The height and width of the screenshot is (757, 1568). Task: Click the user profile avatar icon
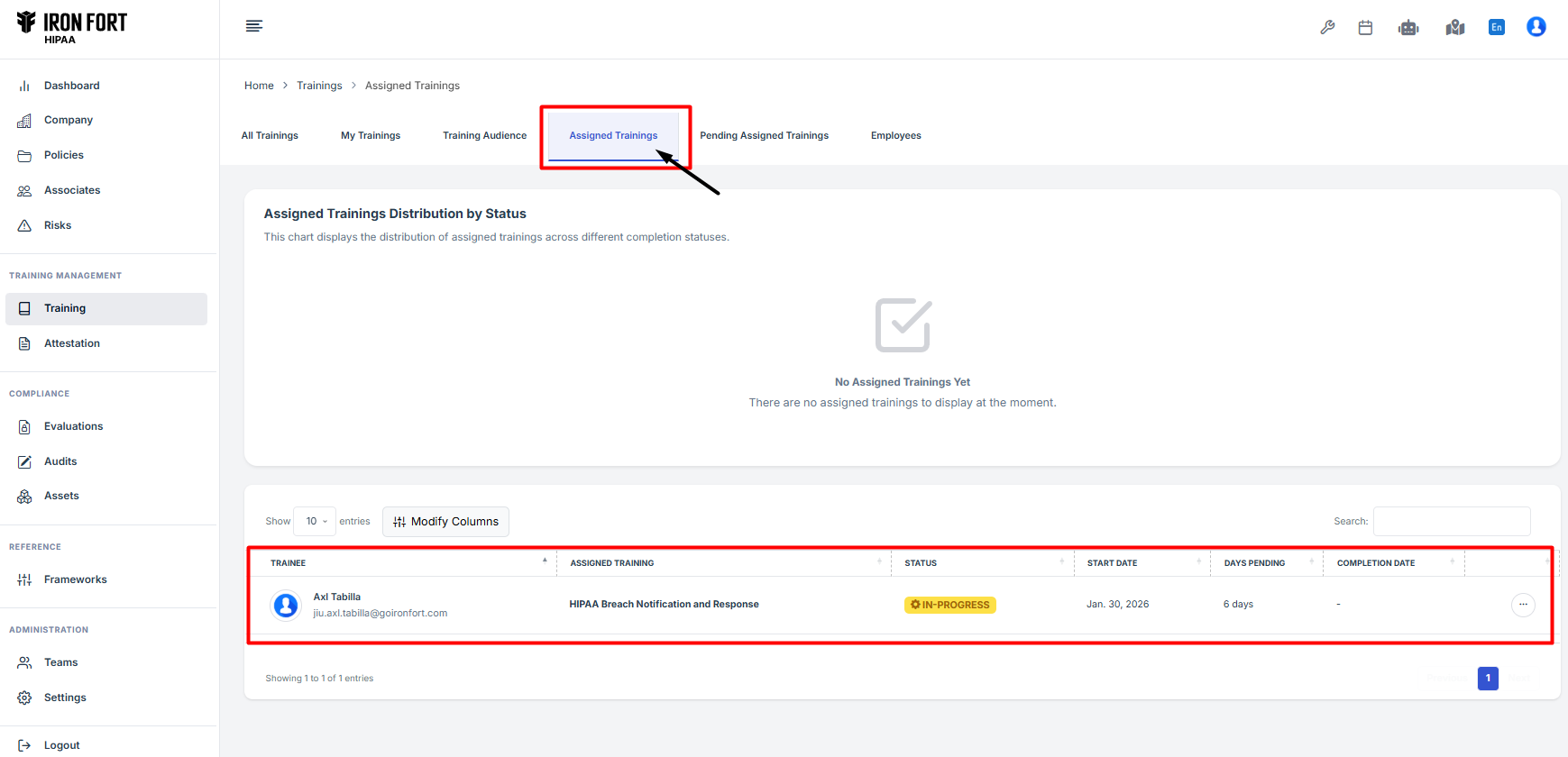pos(1536,27)
